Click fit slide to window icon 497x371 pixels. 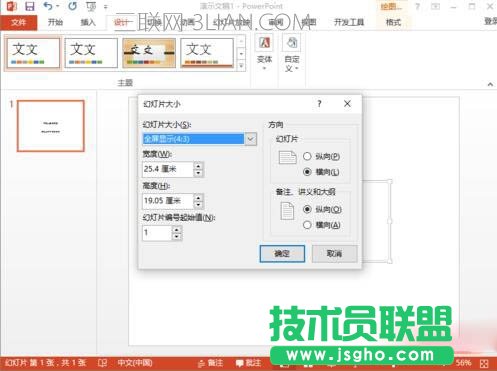tap(484, 363)
